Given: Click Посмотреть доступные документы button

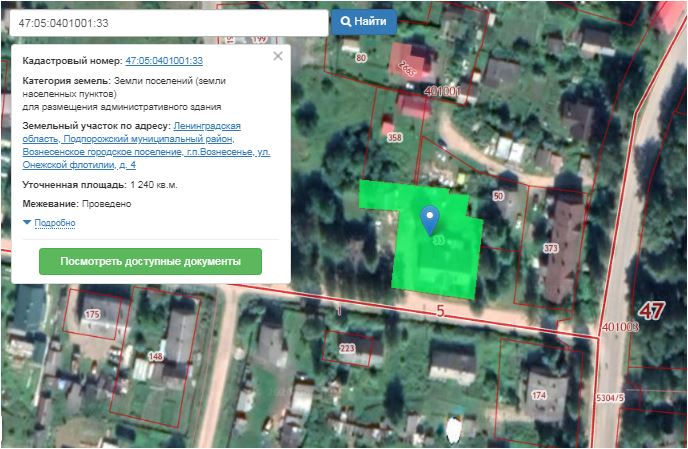Looking at the screenshot, I should pos(150,261).
